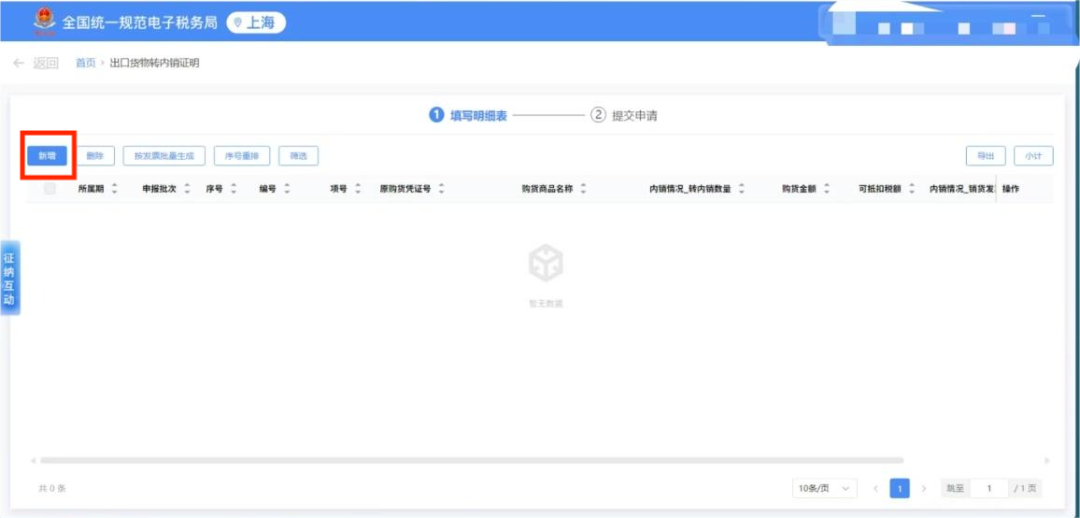Go to next page with right chevron
This screenshot has height=518, width=1080.
(923, 488)
